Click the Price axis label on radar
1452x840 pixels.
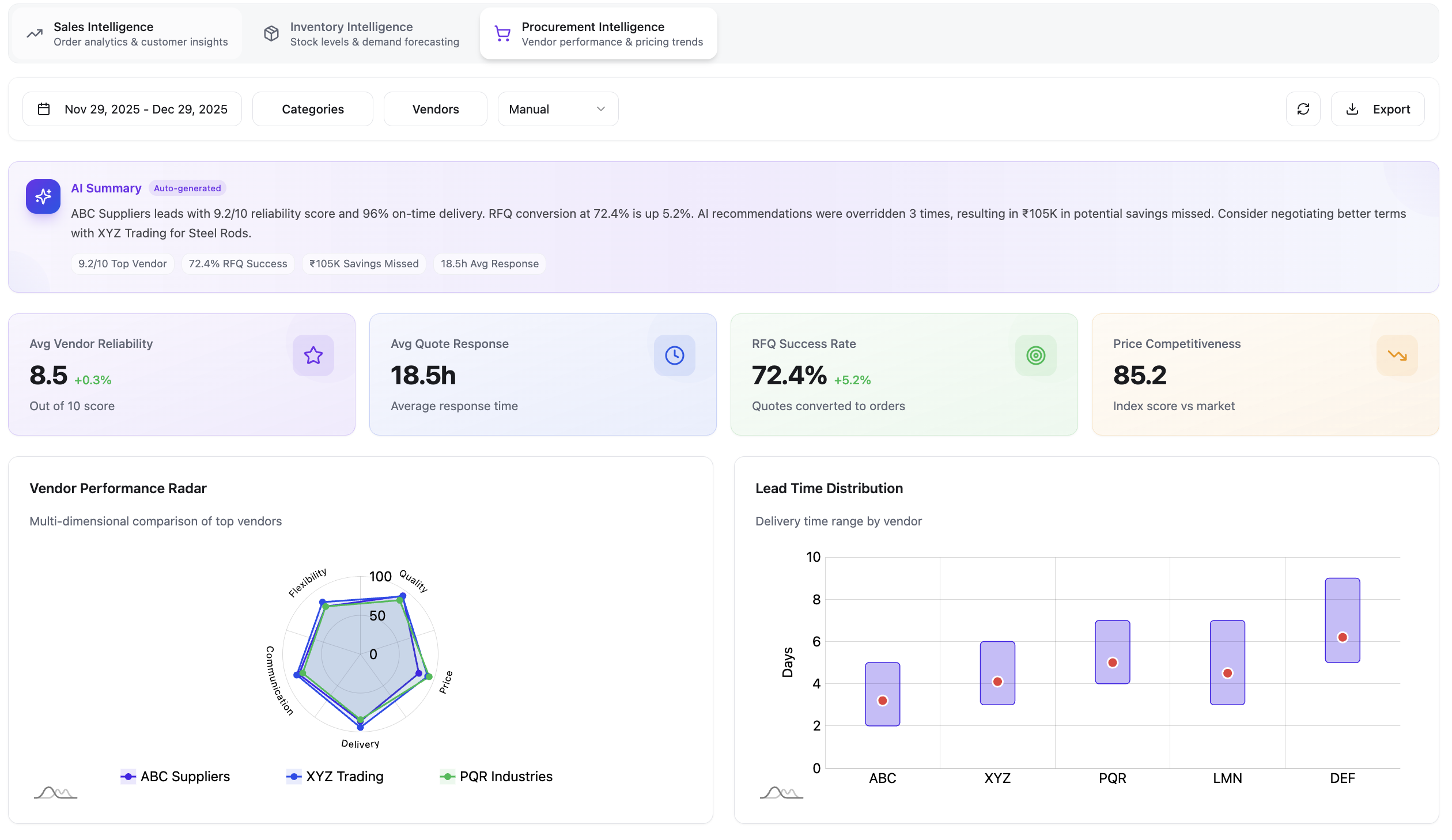[x=446, y=682]
